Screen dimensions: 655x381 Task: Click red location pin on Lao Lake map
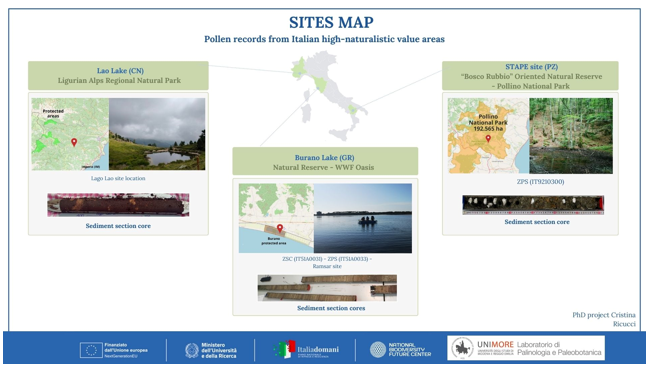[x=74, y=142]
